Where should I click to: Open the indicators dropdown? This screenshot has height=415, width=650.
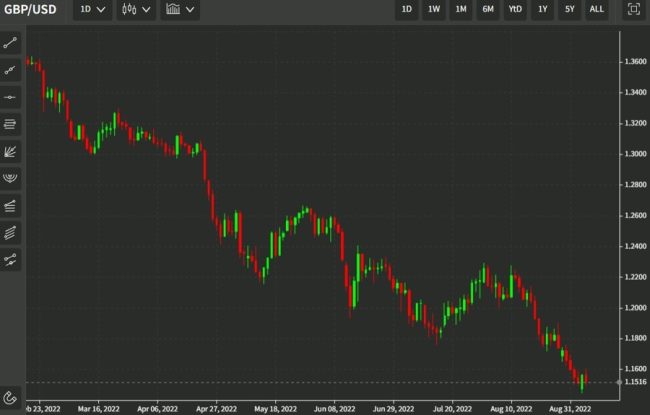click(x=180, y=9)
